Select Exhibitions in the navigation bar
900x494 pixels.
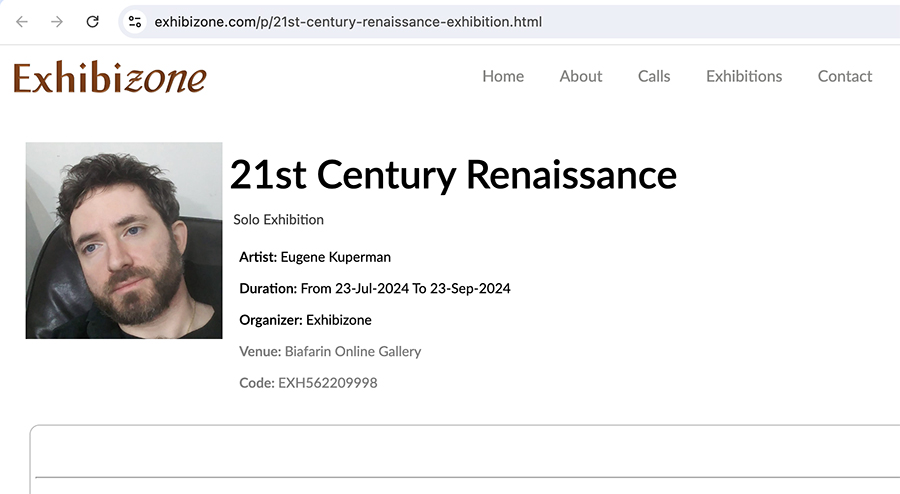[x=744, y=76]
